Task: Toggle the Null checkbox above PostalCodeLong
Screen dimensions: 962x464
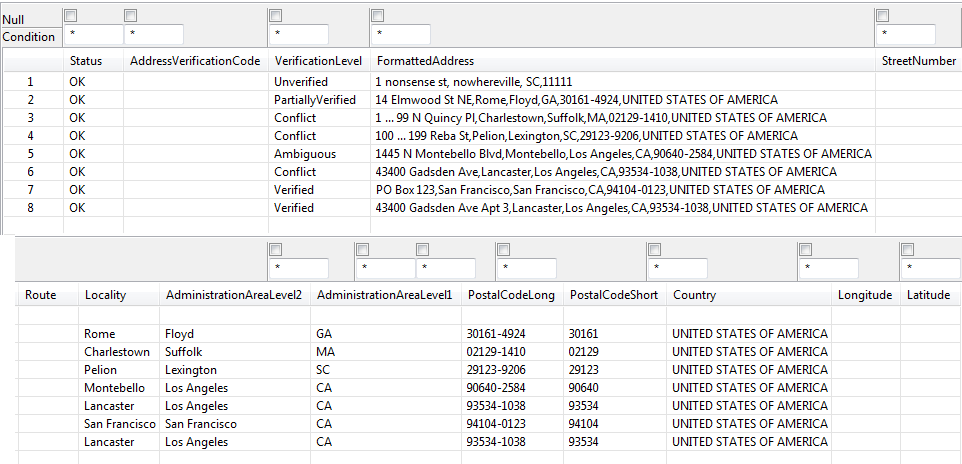Action: coord(502,250)
